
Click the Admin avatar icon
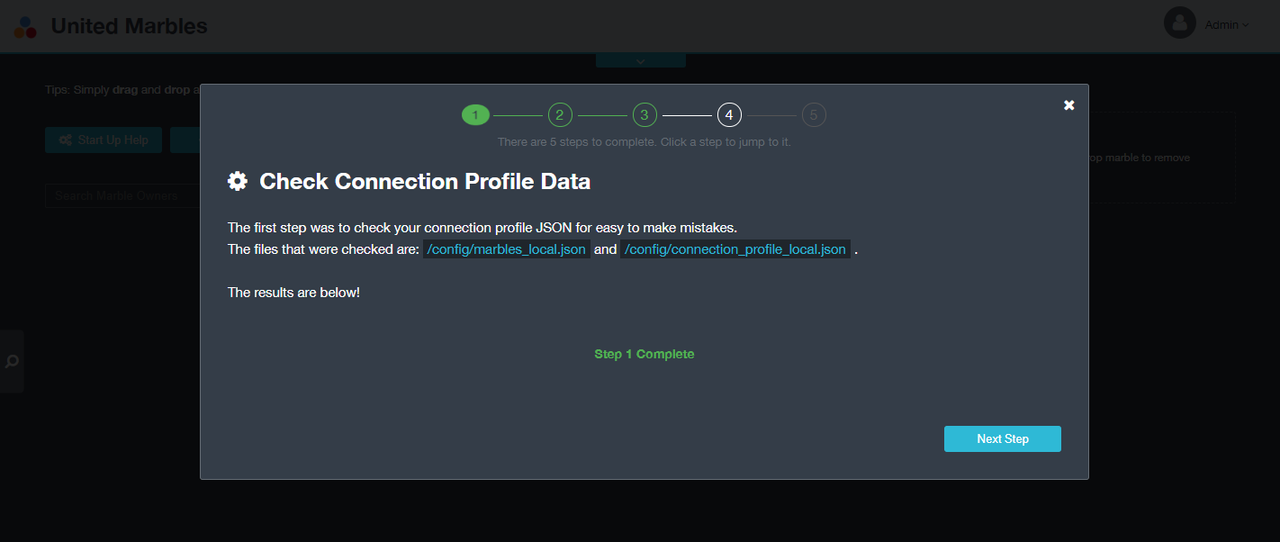[x=1180, y=22]
